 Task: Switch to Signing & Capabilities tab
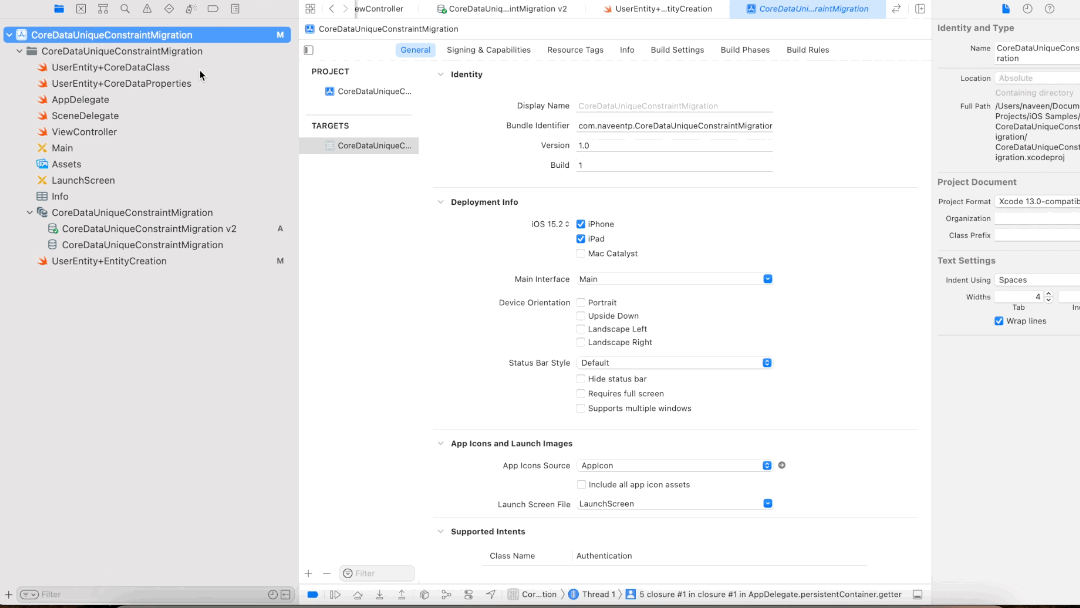[x=488, y=50]
